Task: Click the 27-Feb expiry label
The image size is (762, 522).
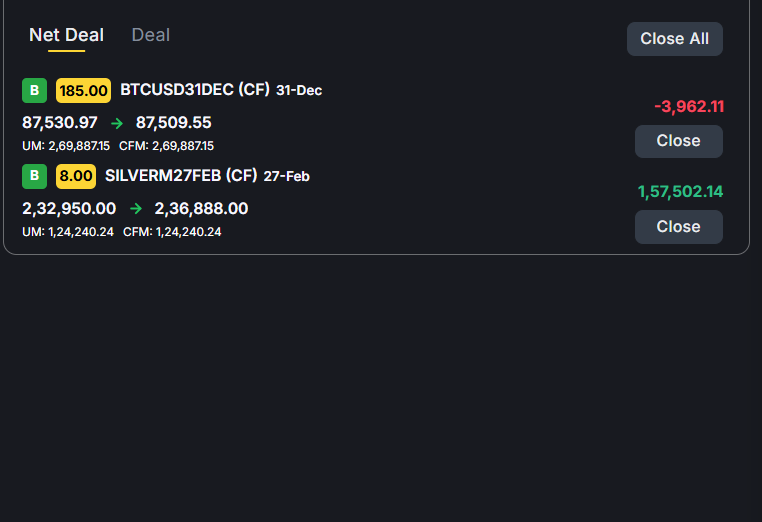Action: pyautogui.click(x=287, y=177)
